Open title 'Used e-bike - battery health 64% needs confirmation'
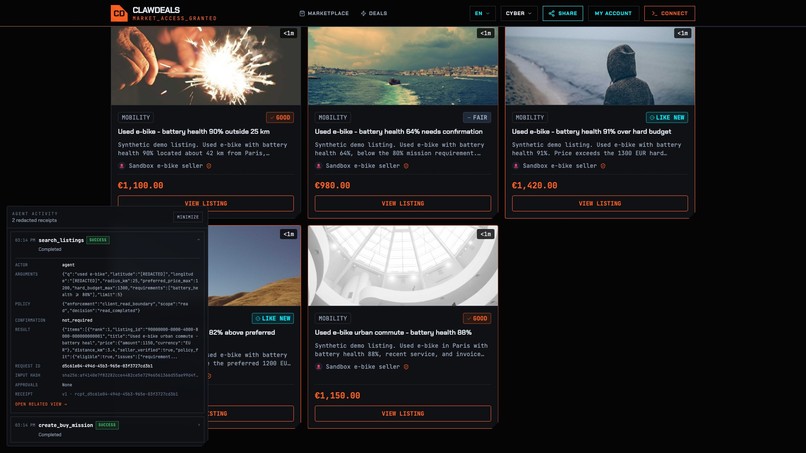 [398, 132]
